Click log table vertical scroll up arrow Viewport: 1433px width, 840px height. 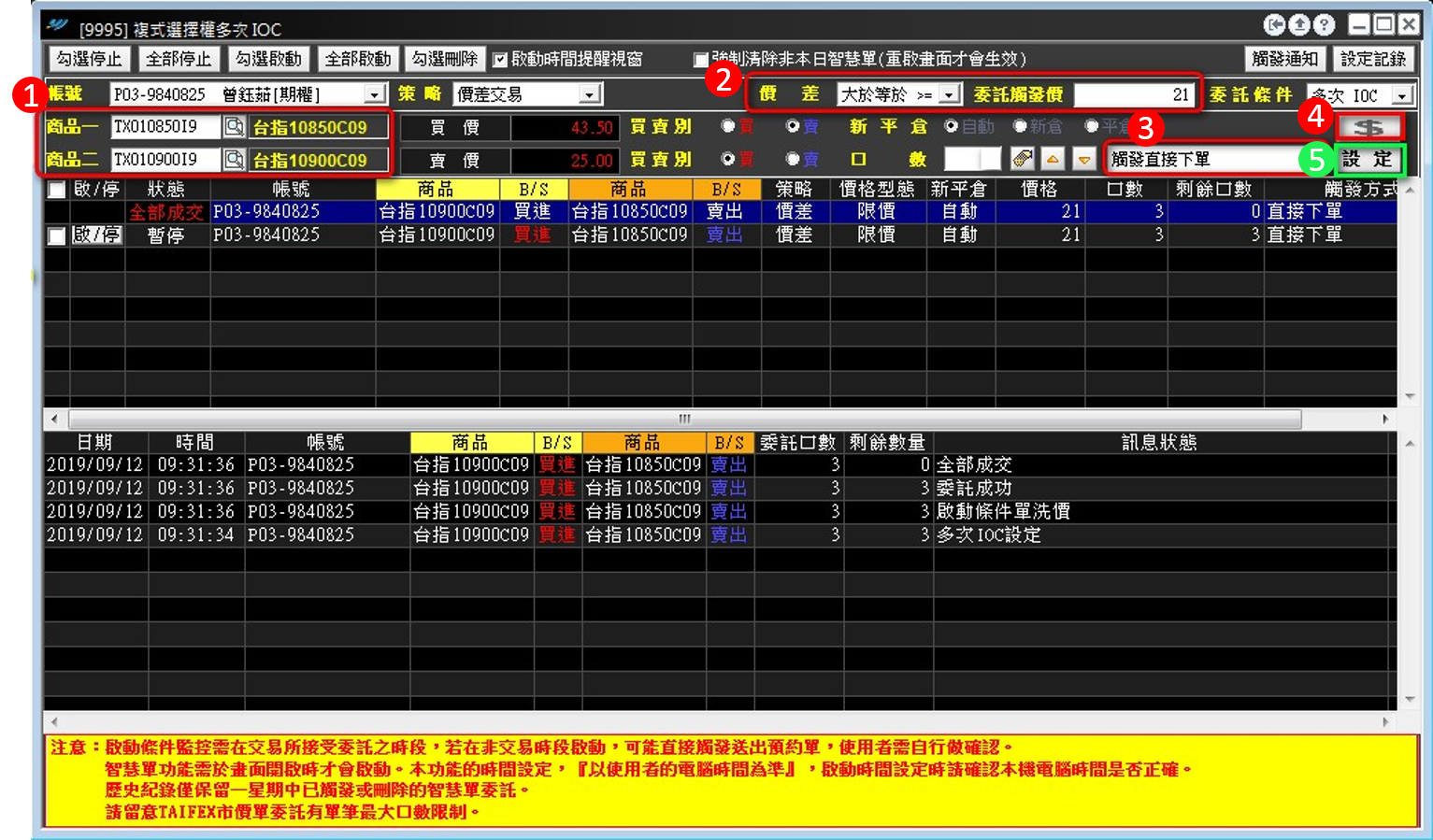1409,443
